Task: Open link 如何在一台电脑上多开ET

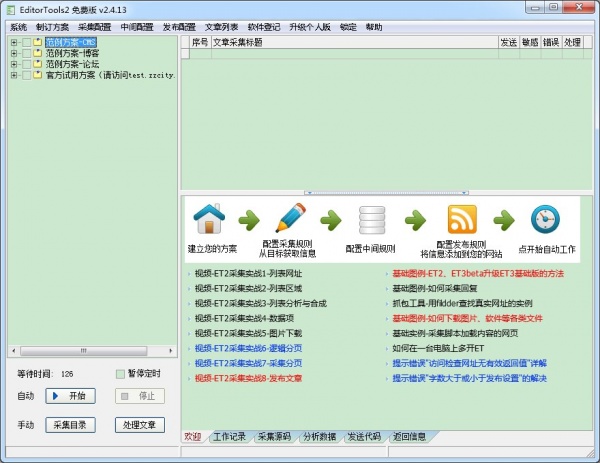Action: click(438, 348)
